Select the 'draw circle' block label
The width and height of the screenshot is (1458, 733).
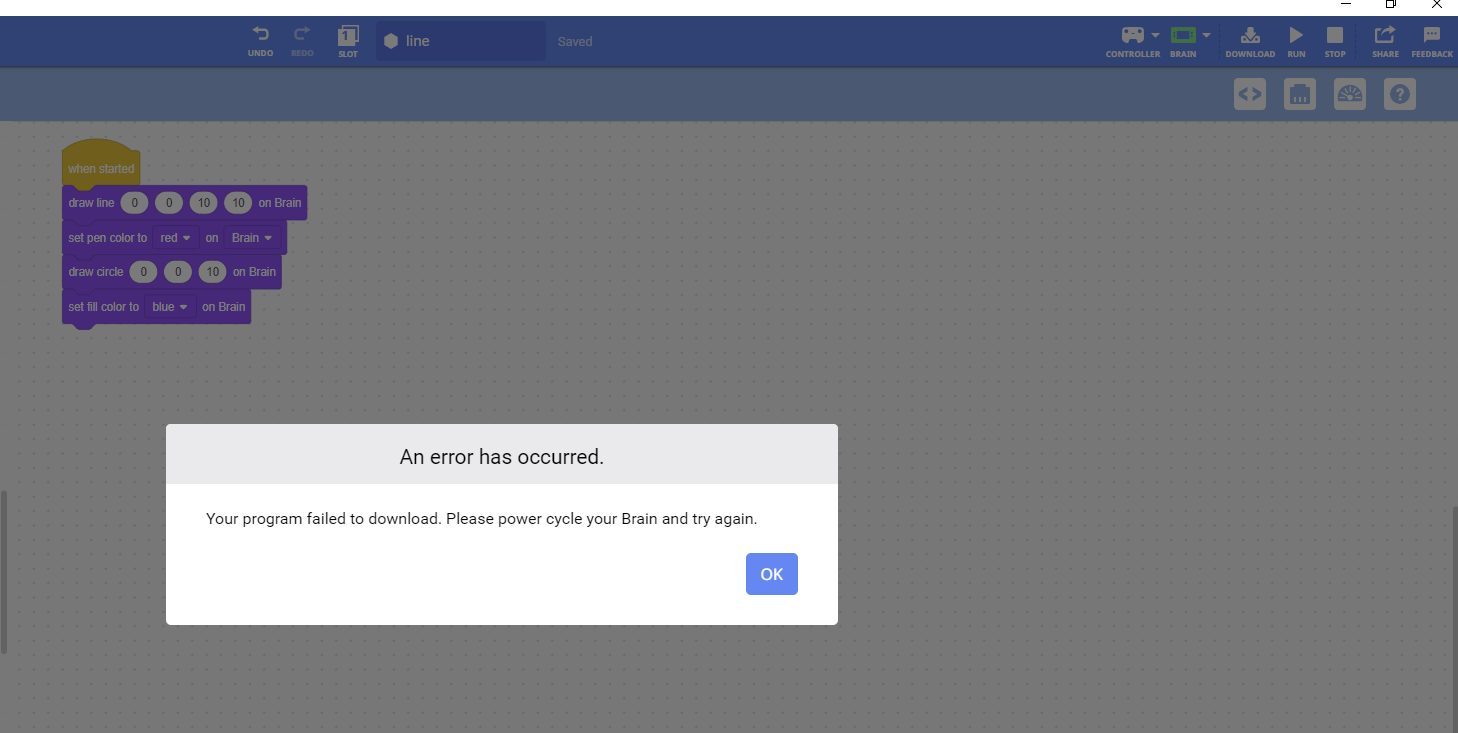pos(96,272)
